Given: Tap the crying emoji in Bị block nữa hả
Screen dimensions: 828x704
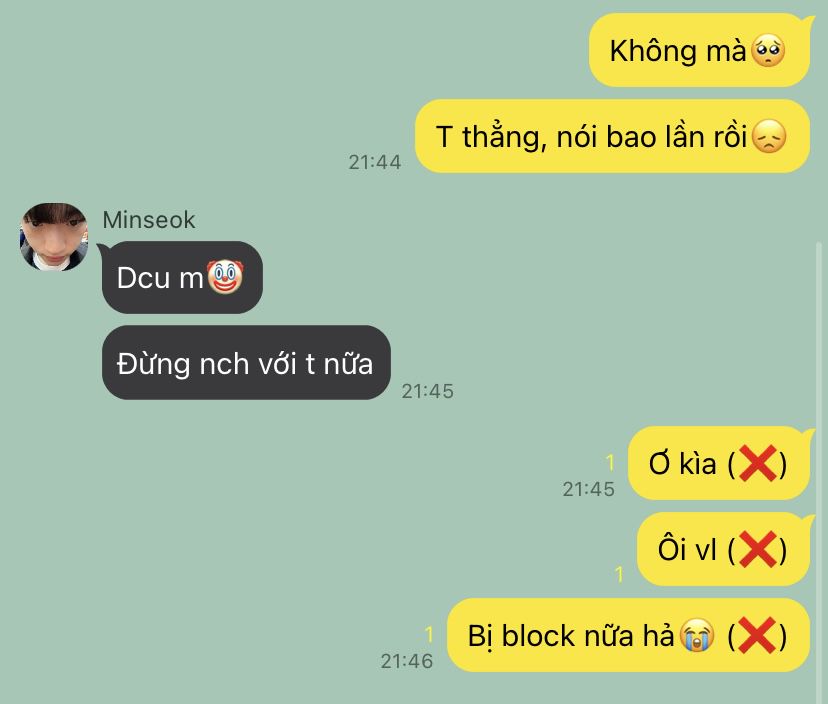Looking at the screenshot, I should (697, 635).
